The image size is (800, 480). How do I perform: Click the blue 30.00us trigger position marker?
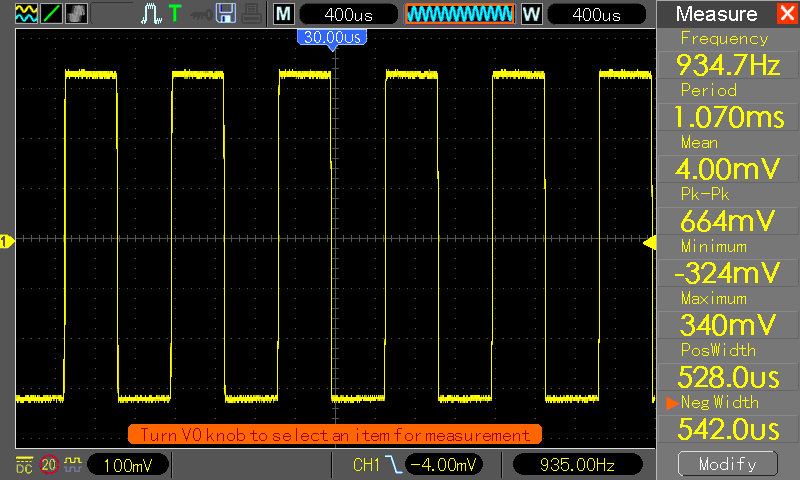pyautogui.click(x=331, y=37)
